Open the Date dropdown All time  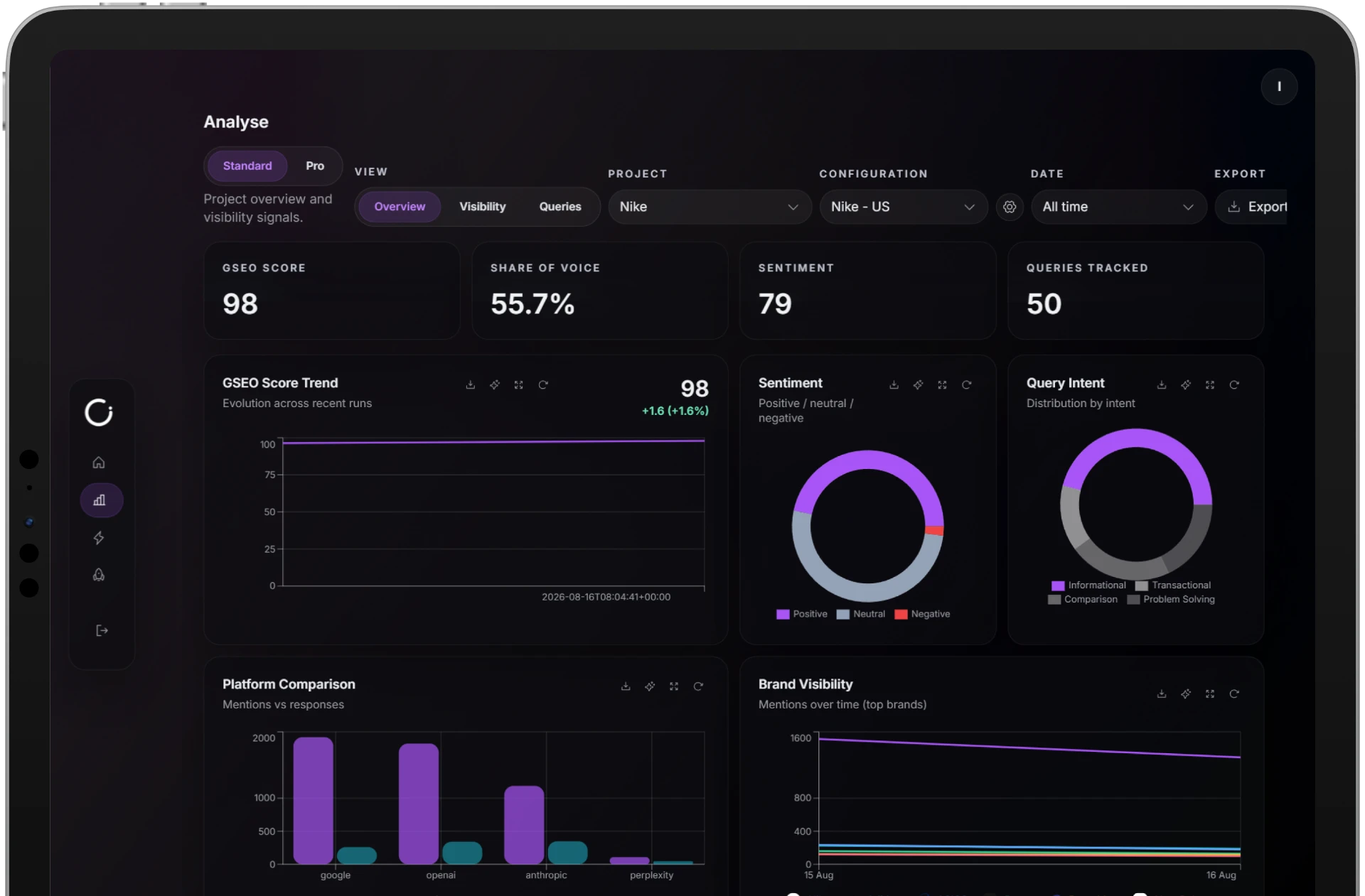[x=1119, y=207]
